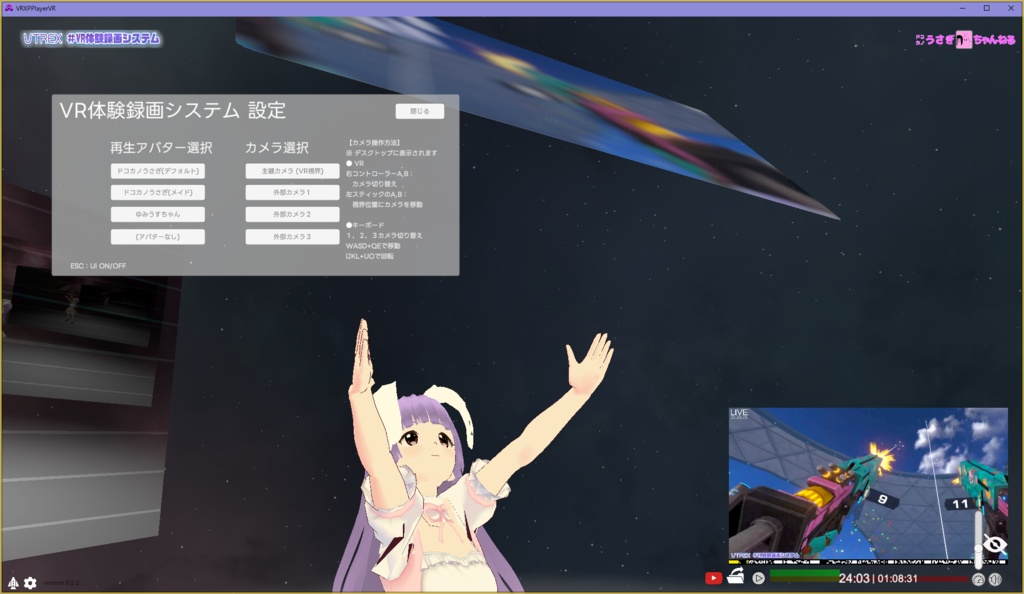
Task: Click the settings gear icon at bottom left
Action: pos(30,582)
